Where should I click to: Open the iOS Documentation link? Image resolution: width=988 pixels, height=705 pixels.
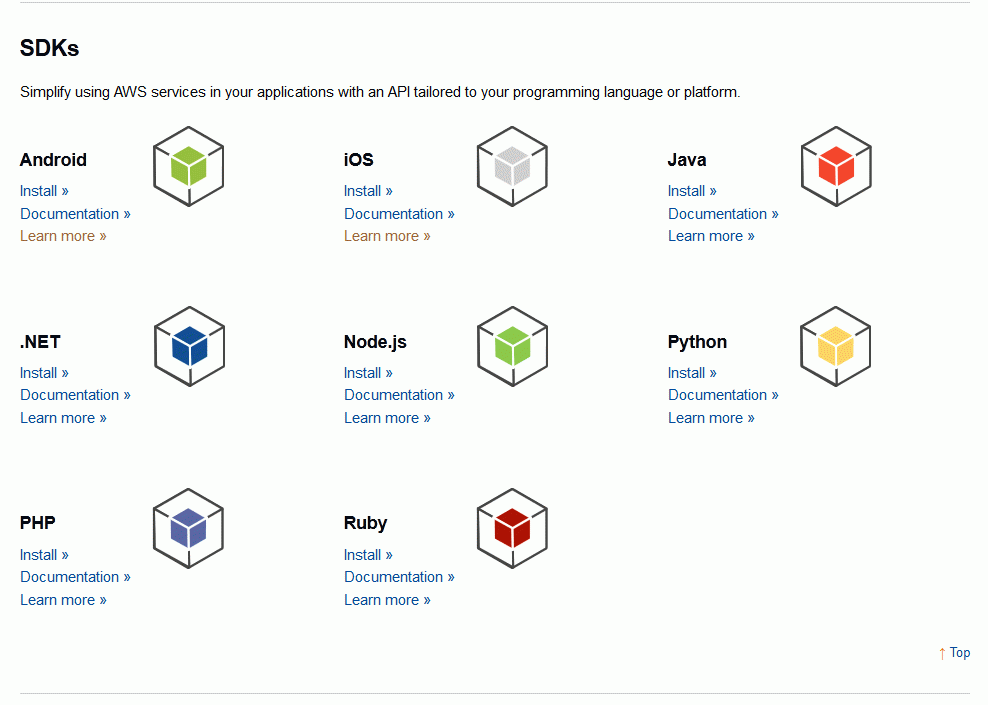[399, 214]
